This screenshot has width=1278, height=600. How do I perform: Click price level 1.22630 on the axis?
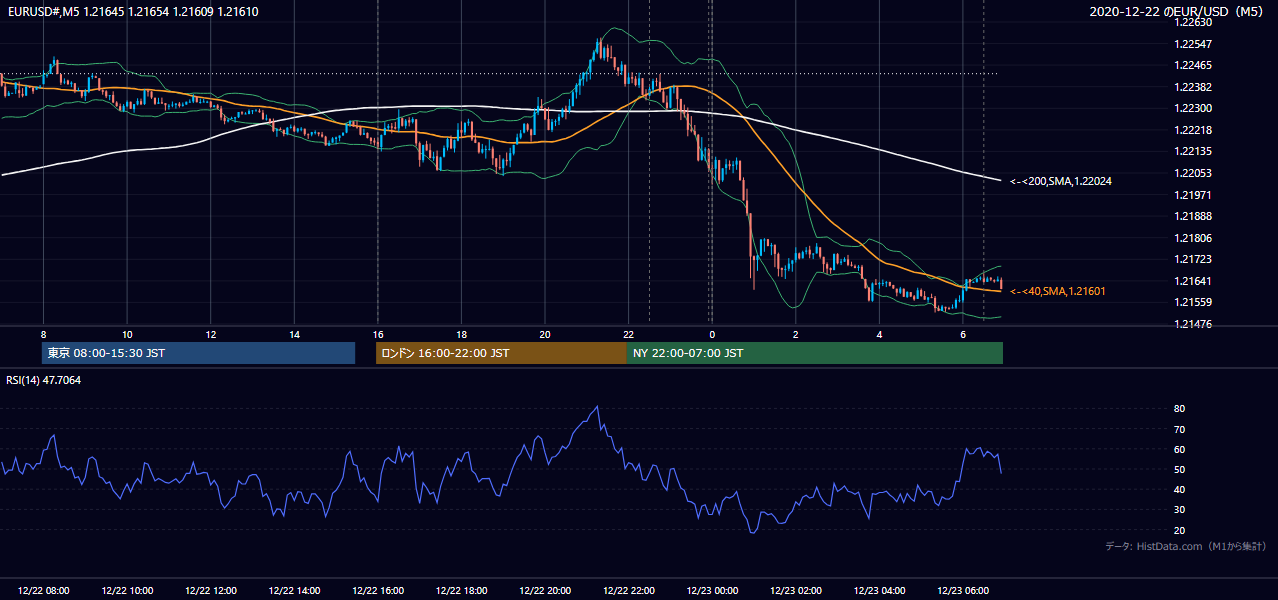(x=1195, y=22)
